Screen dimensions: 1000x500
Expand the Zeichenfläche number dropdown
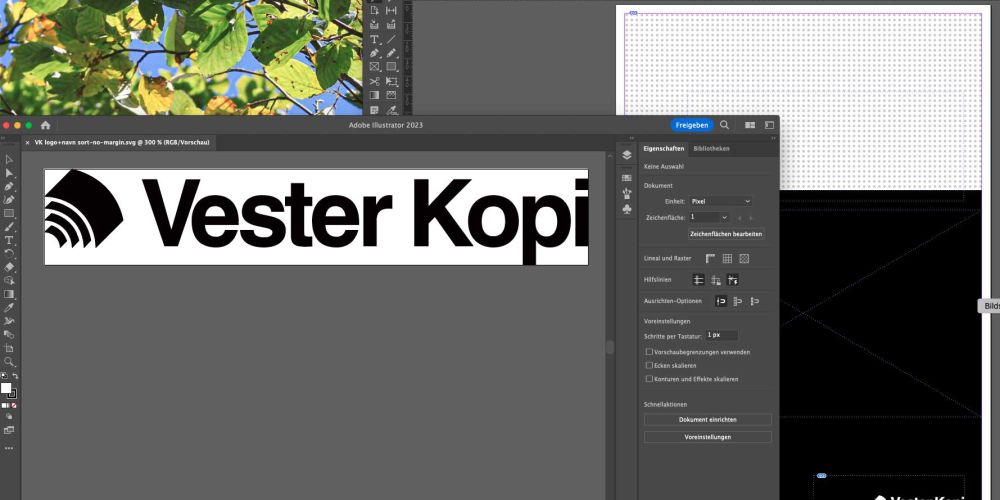click(x=708, y=217)
